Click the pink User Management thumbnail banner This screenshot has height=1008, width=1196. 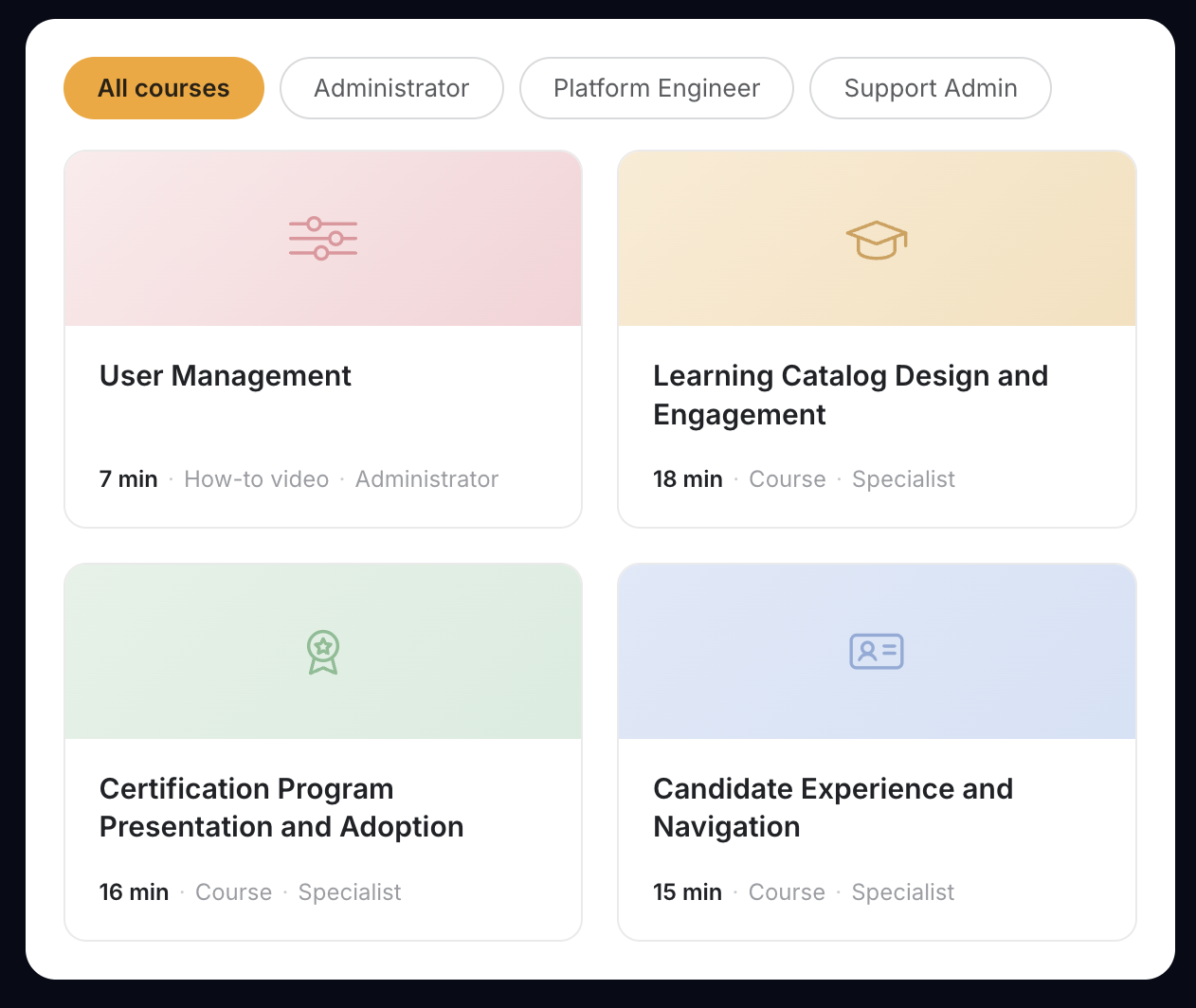tap(323, 239)
